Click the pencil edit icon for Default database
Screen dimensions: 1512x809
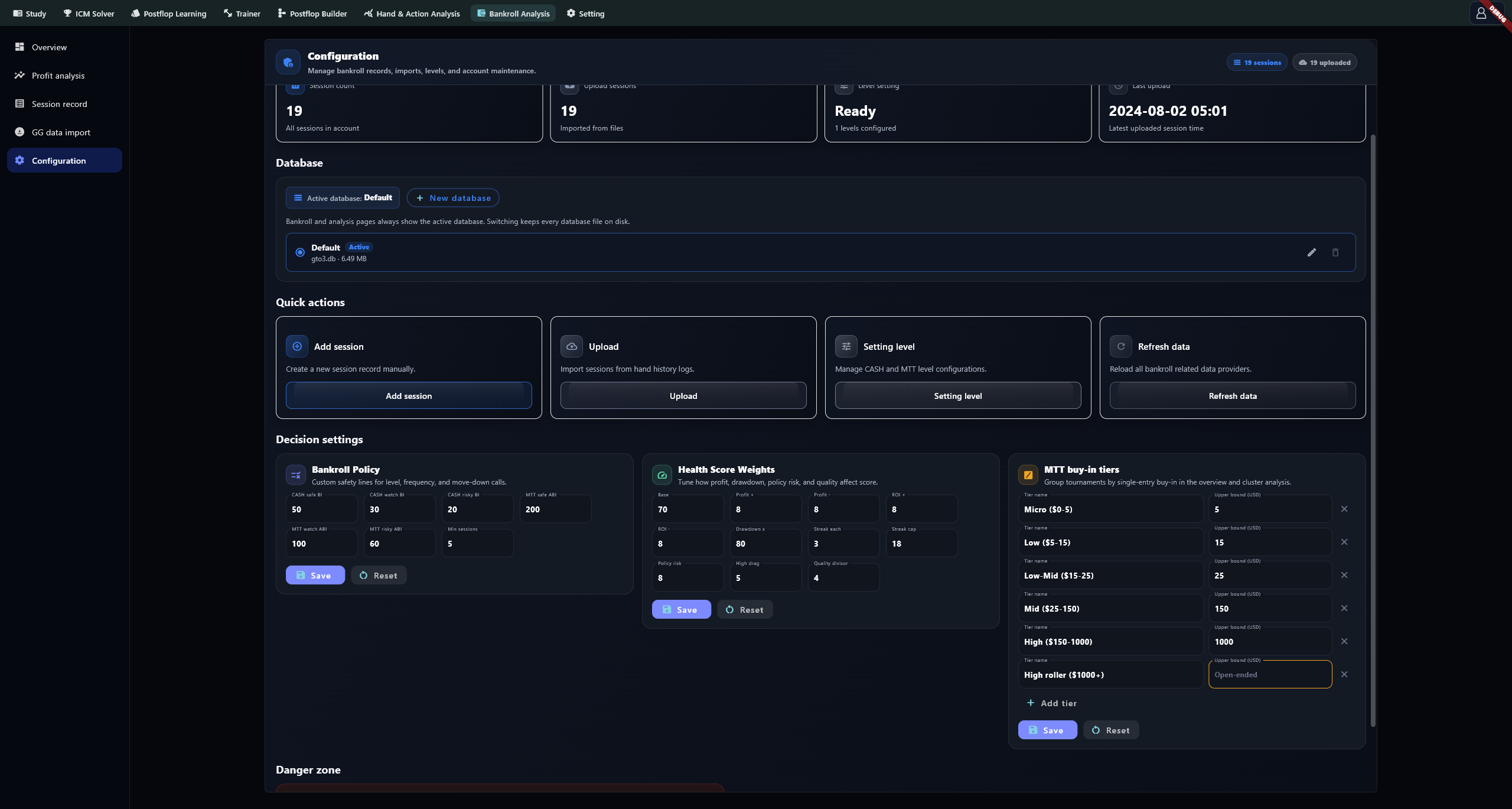pos(1312,252)
